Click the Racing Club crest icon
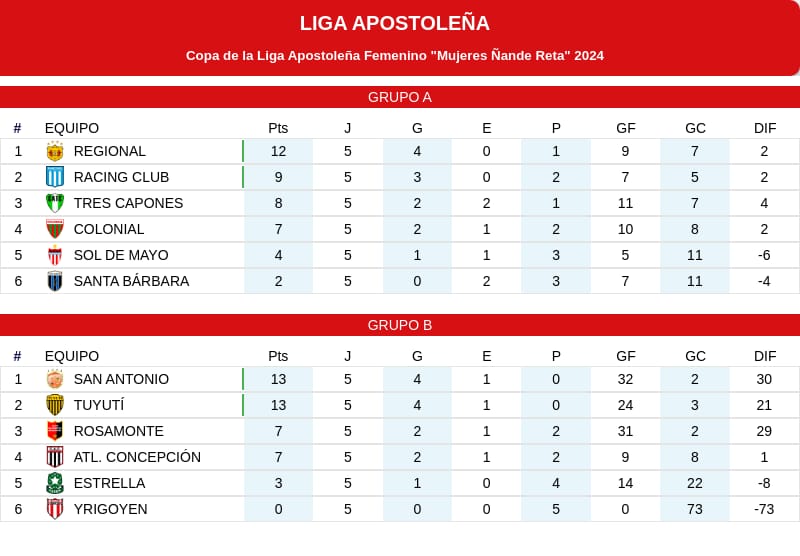800x556 pixels. [55, 177]
